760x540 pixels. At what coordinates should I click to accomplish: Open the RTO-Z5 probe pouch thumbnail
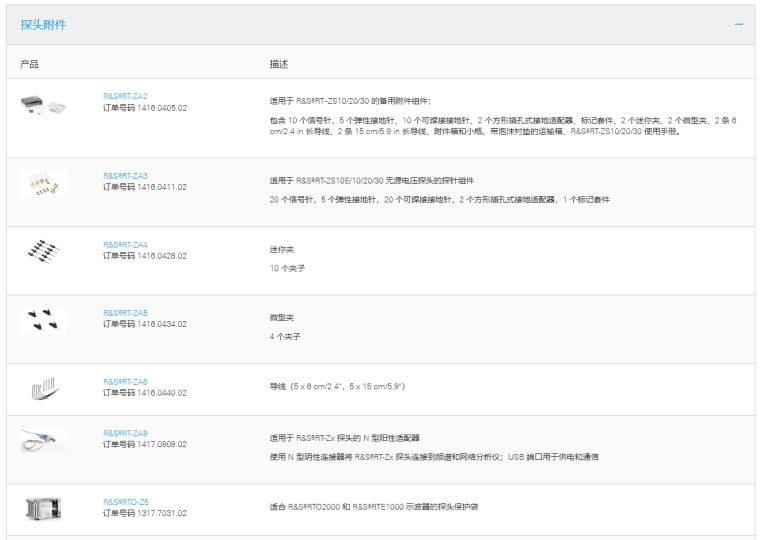tap(43, 508)
